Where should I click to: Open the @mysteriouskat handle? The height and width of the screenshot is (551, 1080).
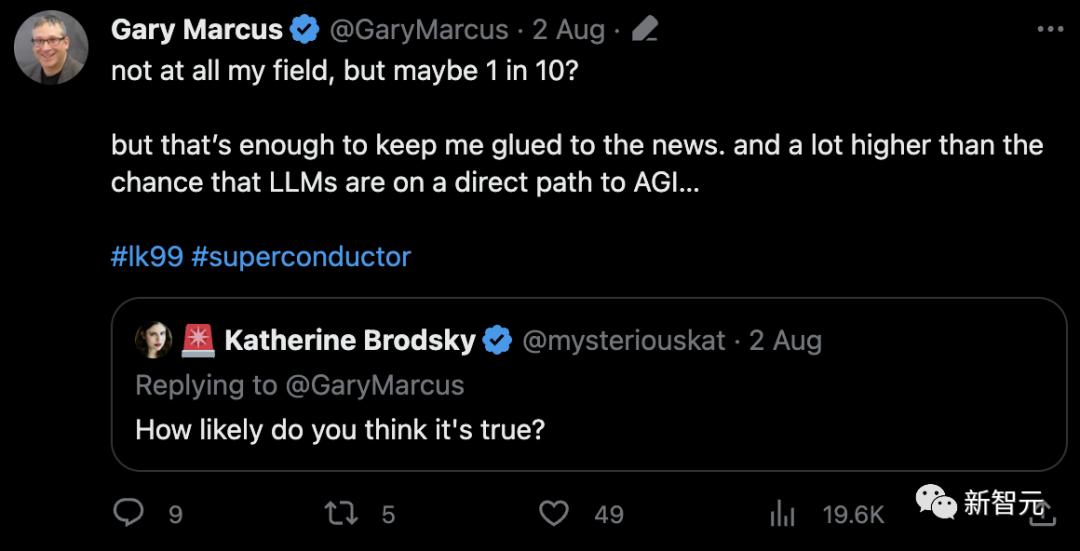click(624, 341)
